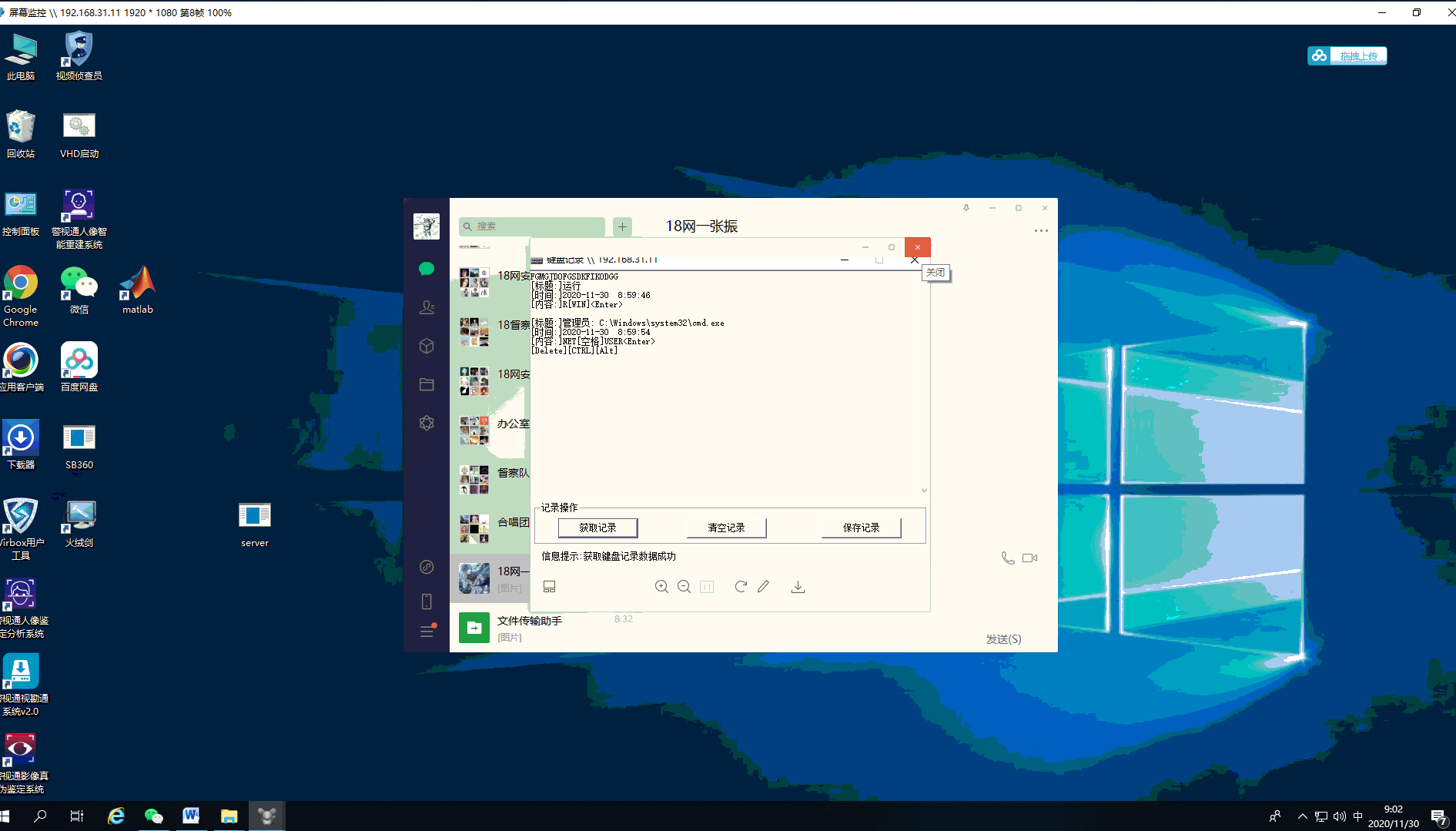
Task: Click the Moments icon in WeChat sidebar
Action: [427, 423]
